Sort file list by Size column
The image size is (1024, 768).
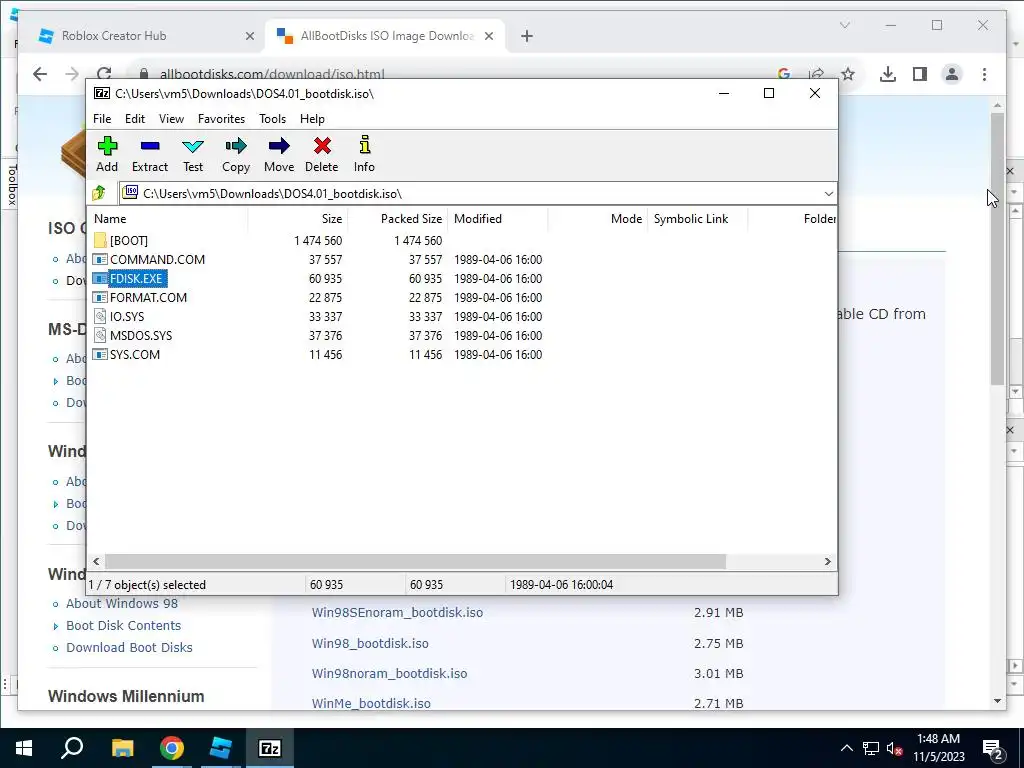pyautogui.click(x=298, y=219)
